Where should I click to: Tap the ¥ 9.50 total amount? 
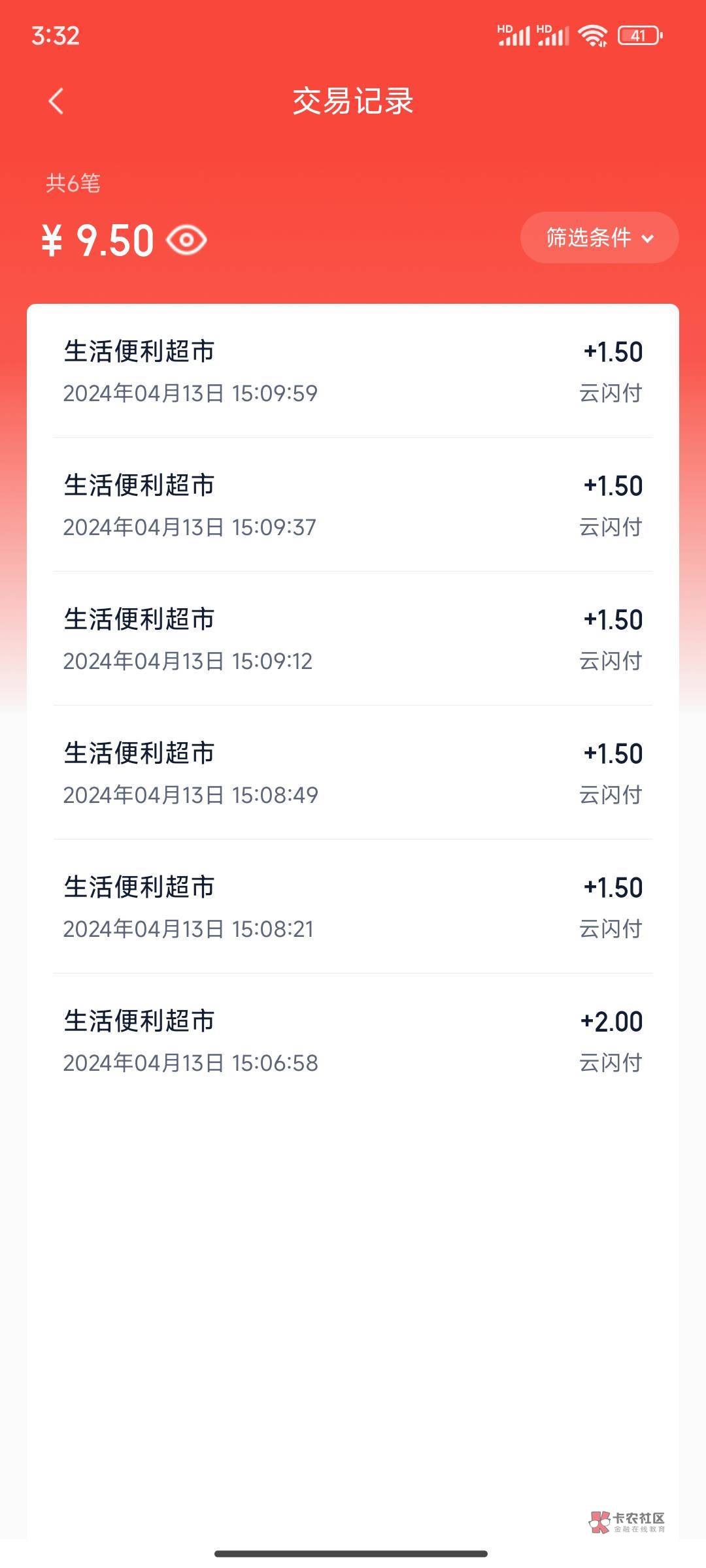coord(98,240)
